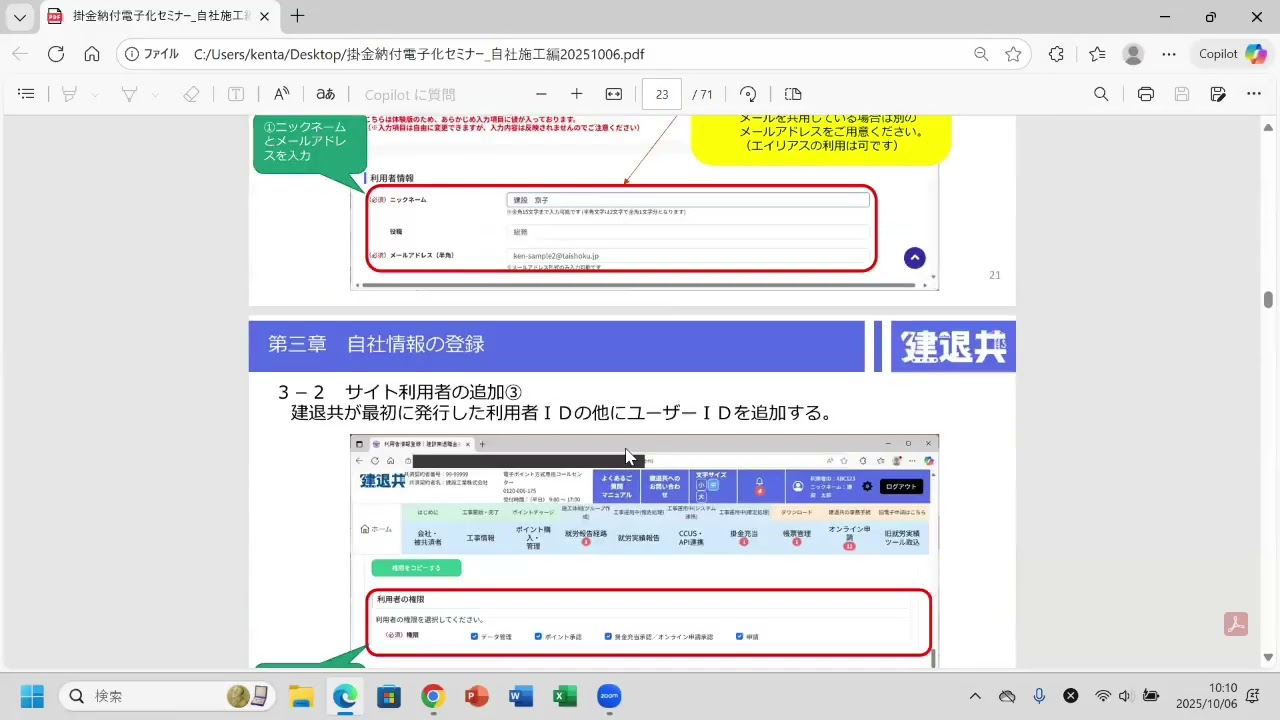Open the Save As icon
Screen dimensions: 1280x720
click(1218, 94)
